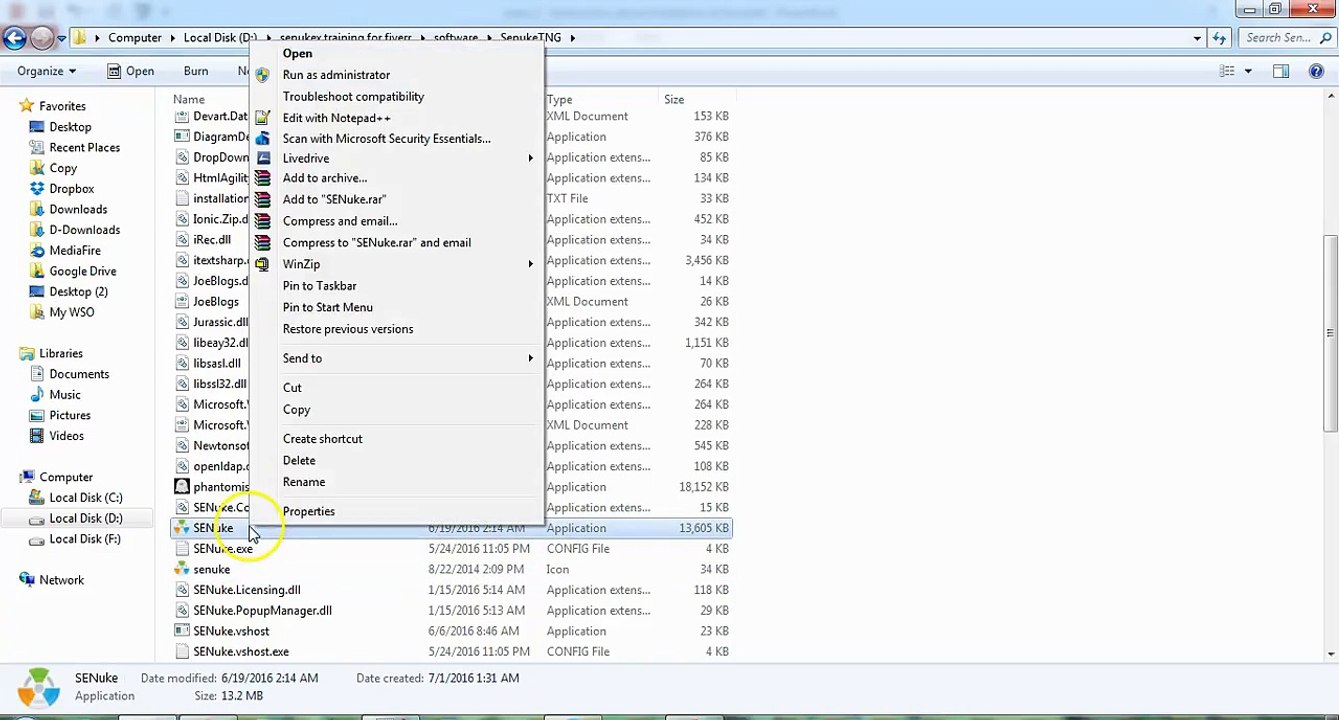Sort files by Type column header
The width and height of the screenshot is (1339, 720).
point(600,99)
